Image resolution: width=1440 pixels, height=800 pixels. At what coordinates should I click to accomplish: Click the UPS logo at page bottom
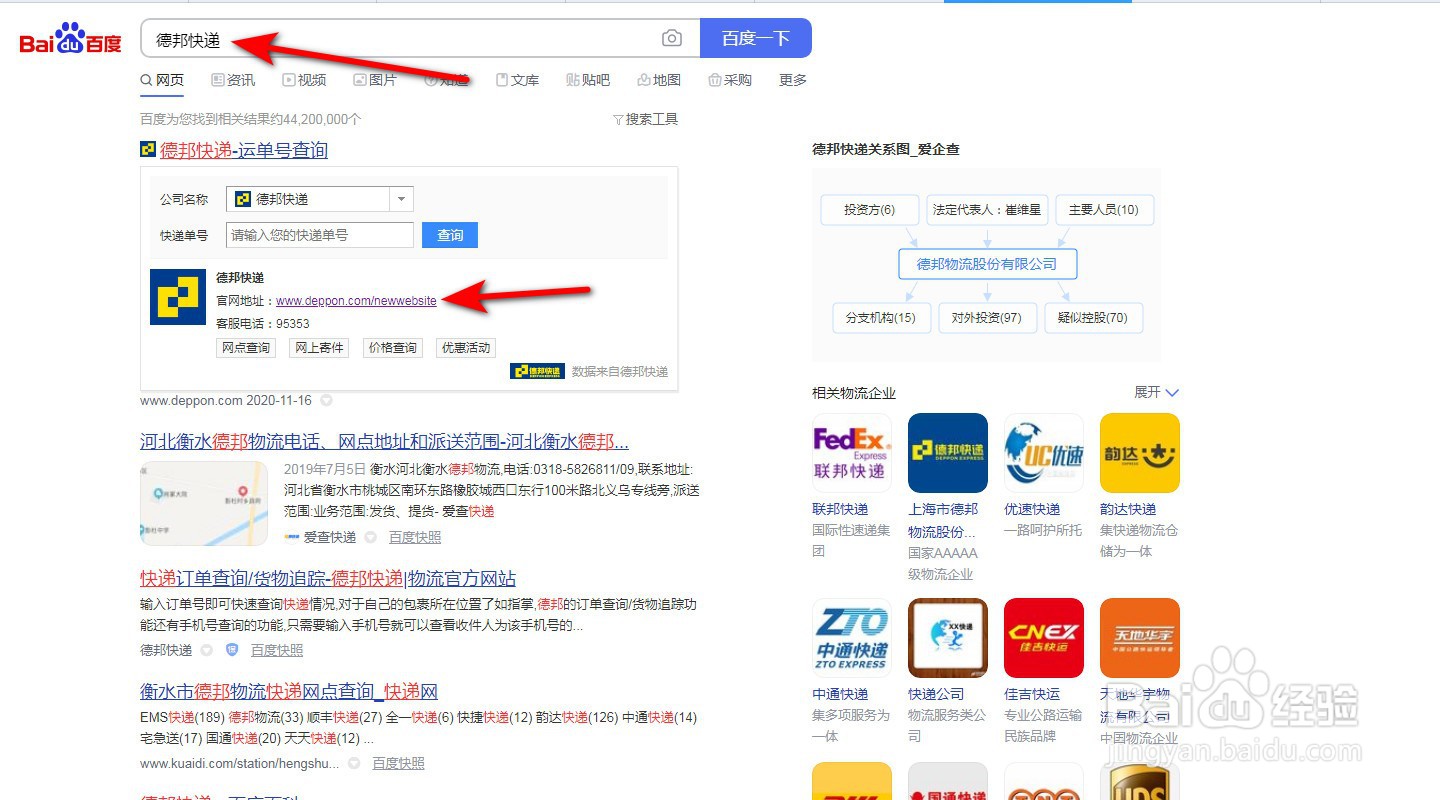click(x=1139, y=785)
